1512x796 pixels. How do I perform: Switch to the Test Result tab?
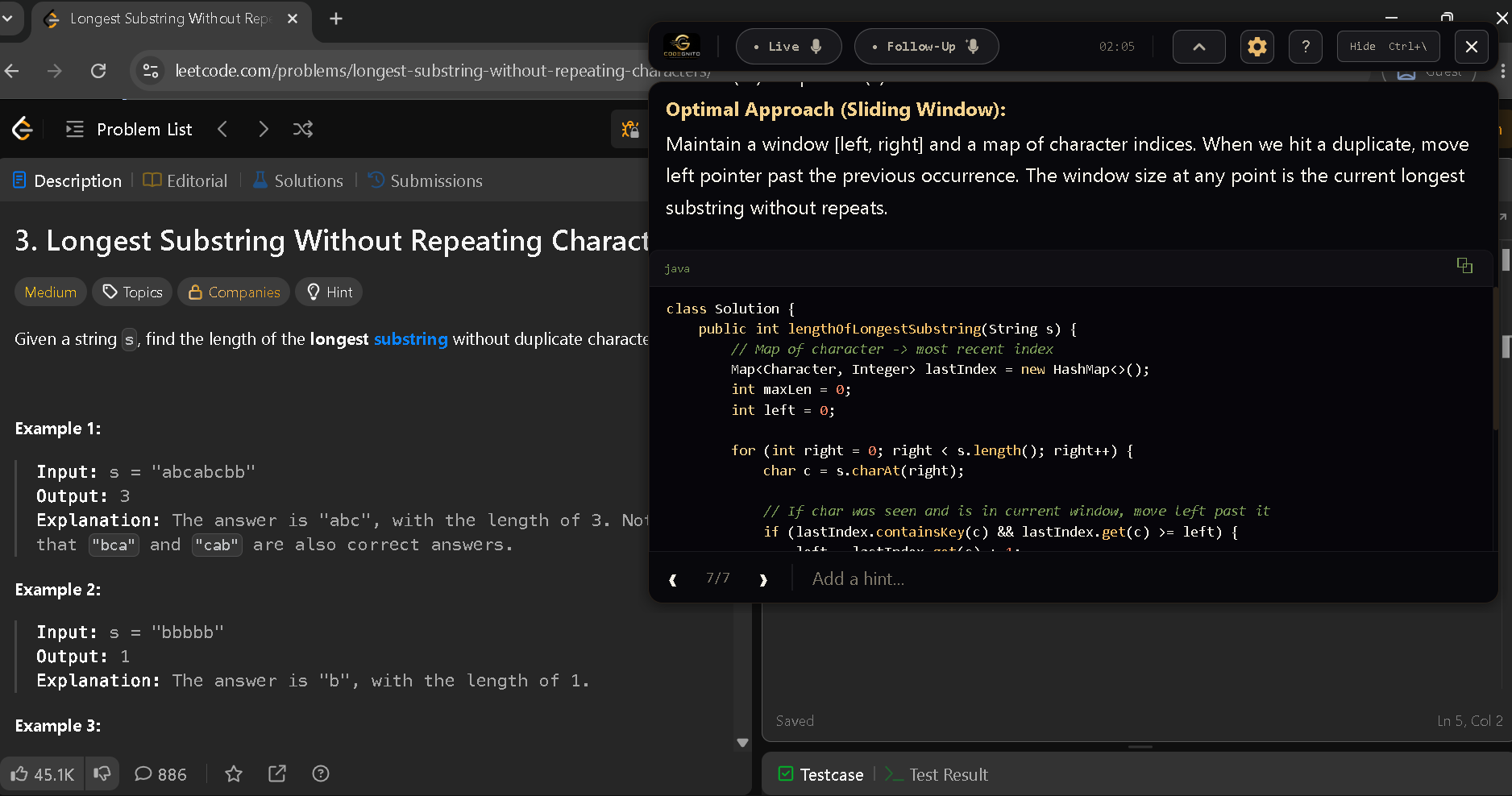[x=937, y=774]
